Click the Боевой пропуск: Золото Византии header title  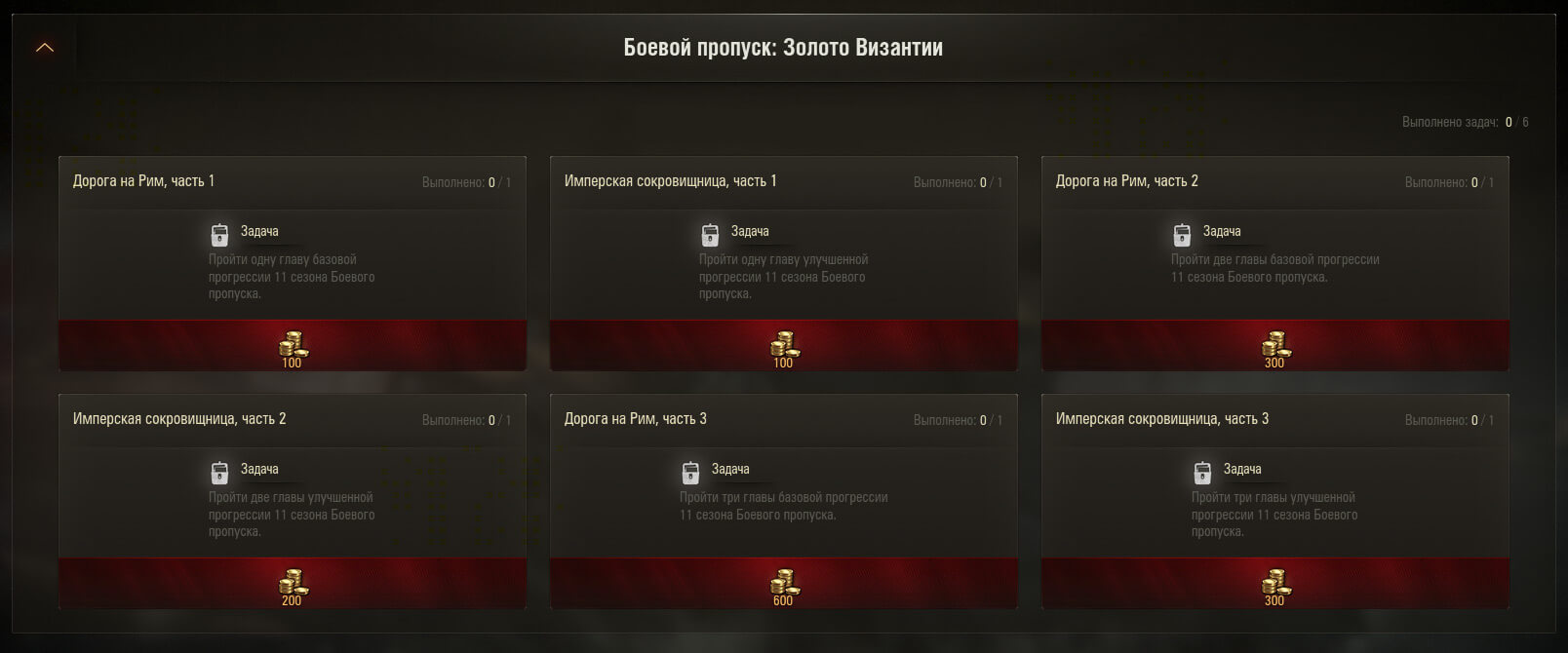click(783, 47)
